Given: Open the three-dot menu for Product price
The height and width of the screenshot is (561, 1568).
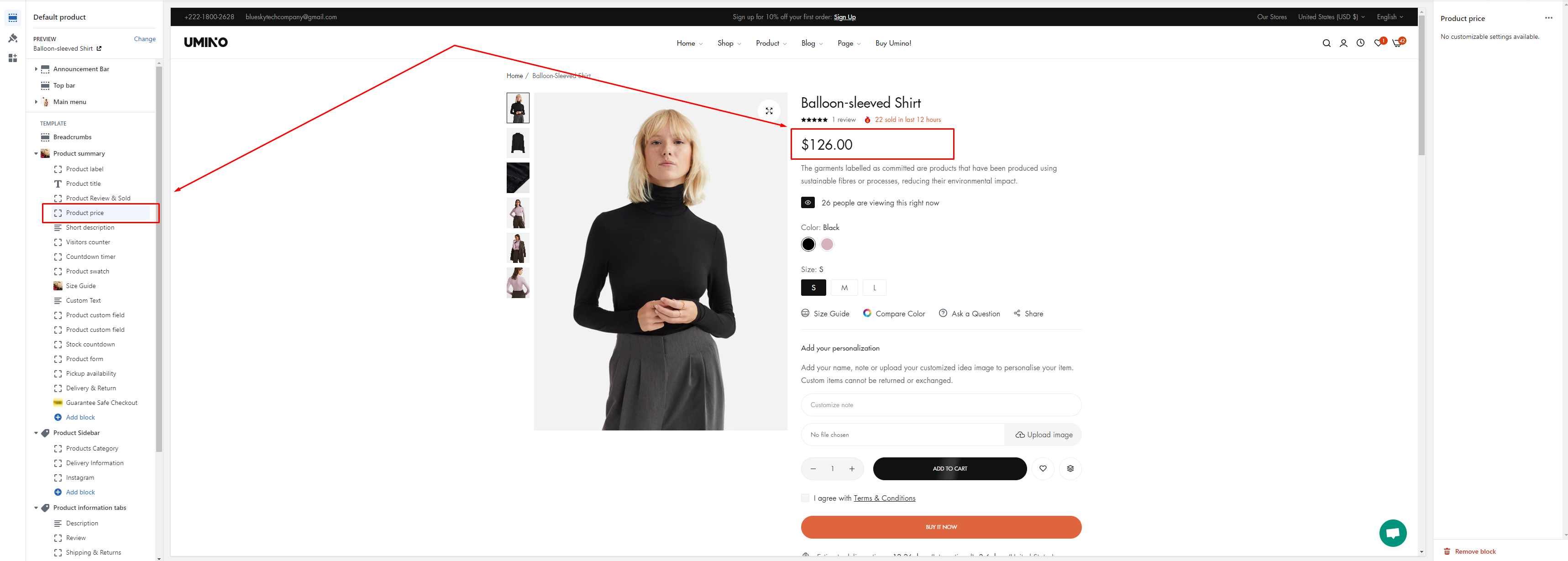Looking at the screenshot, I should [x=1548, y=18].
